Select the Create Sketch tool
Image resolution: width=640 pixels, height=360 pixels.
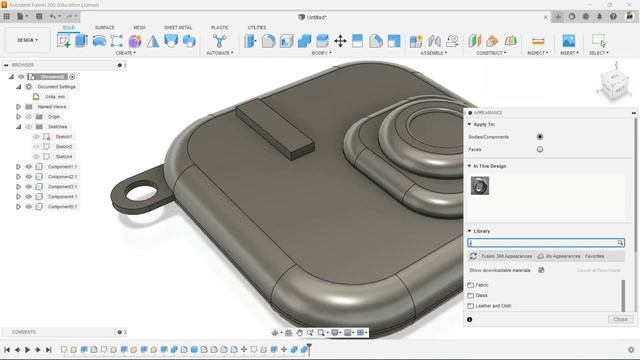point(64,41)
